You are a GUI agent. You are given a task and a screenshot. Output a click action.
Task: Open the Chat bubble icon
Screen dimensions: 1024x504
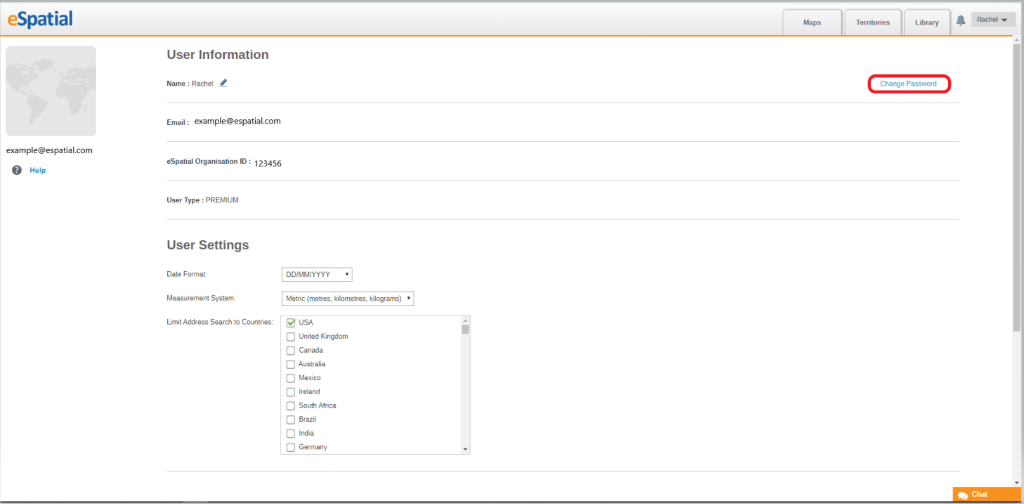pos(963,495)
